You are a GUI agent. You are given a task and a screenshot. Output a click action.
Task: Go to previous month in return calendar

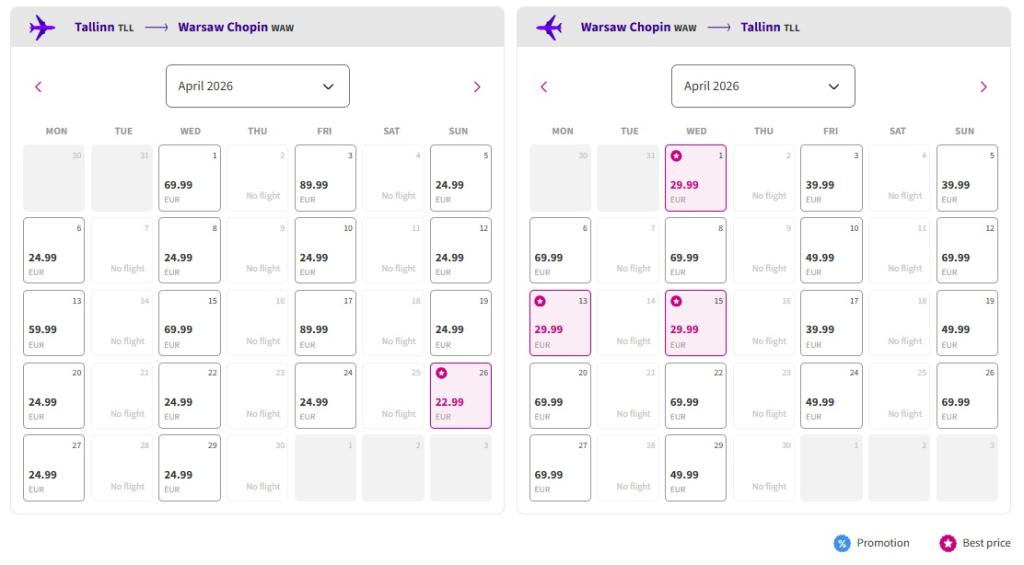coord(544,87)
